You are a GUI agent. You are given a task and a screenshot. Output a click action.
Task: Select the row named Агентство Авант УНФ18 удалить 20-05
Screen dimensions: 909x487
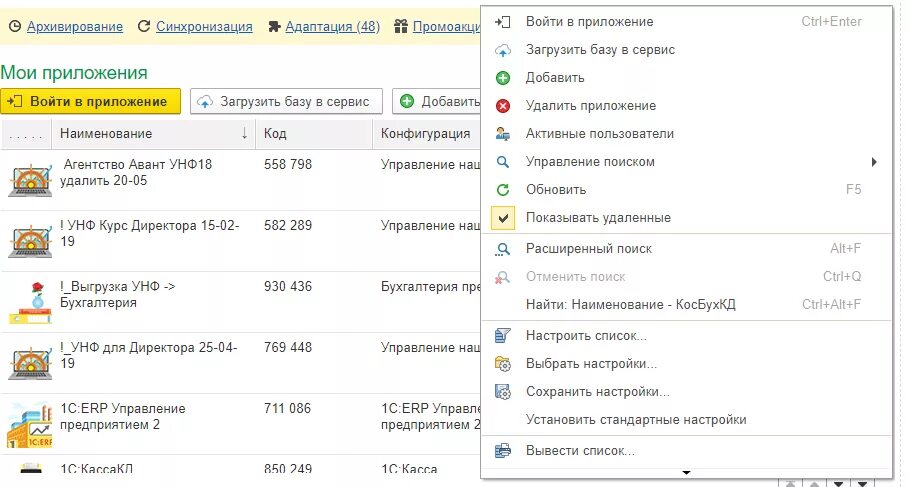point(241,180)
